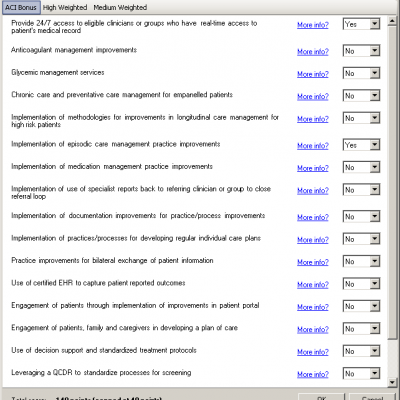The image size is (400, 400).
Task: Open the Medium Weighted tab
Action: 120,7
